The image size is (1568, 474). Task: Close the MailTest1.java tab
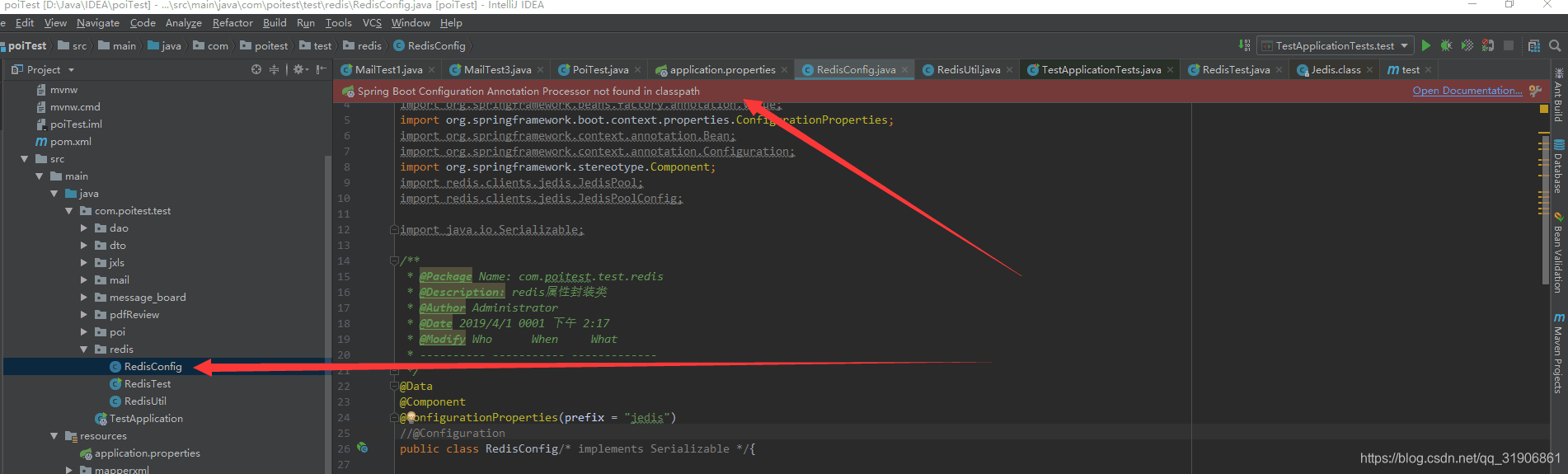431,69
